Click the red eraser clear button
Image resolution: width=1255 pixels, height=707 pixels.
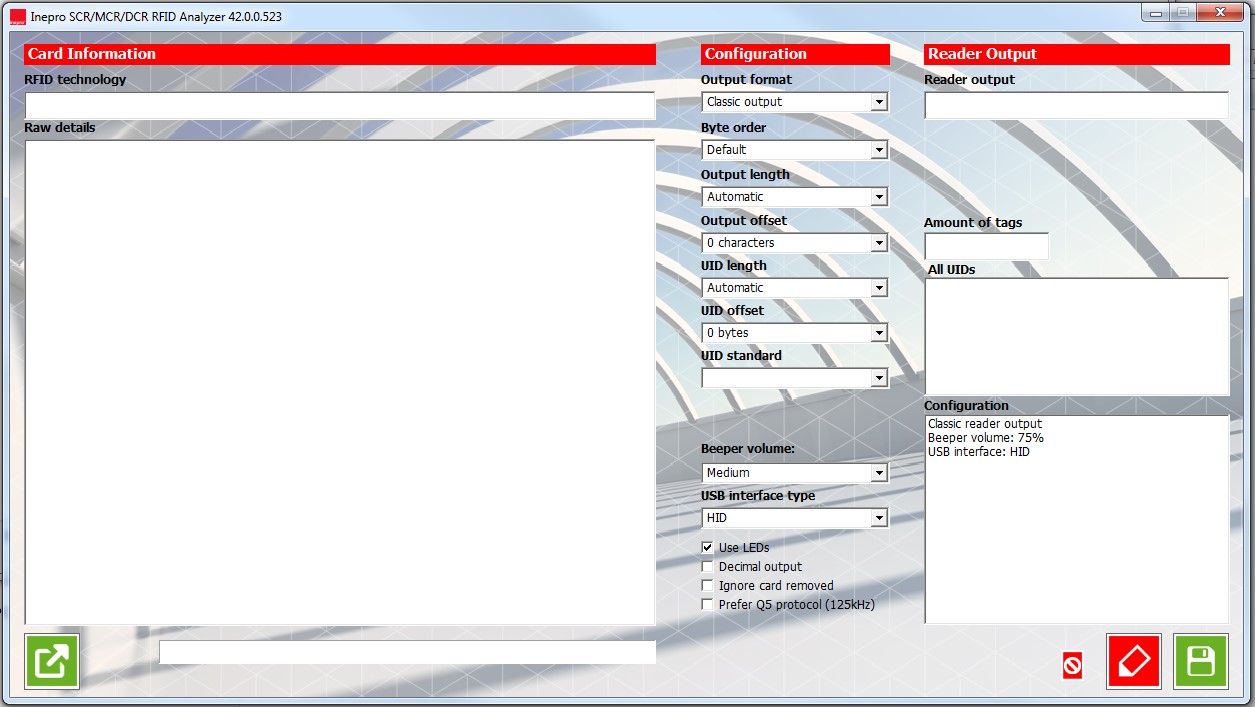1133,660
